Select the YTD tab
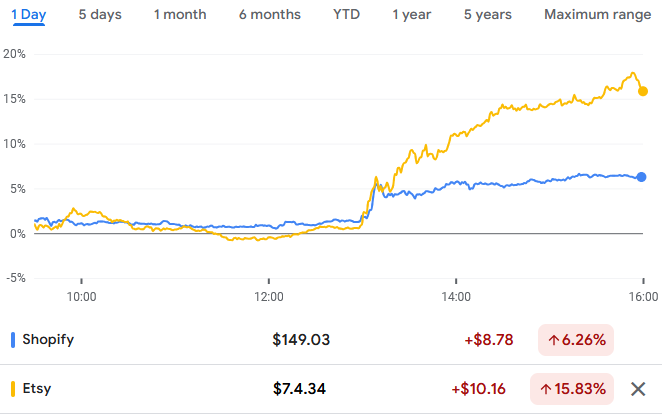The width and height of the screenshot is (672, 420). pyautogui.click(x=346, y=14)
